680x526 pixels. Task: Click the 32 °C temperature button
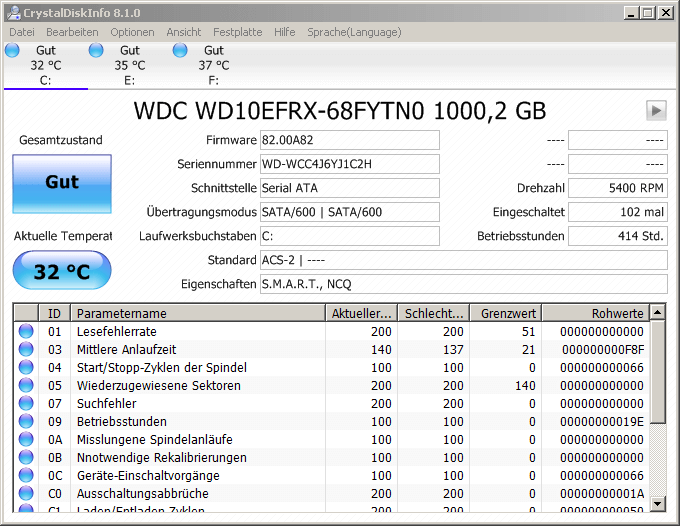pos(62,271)
